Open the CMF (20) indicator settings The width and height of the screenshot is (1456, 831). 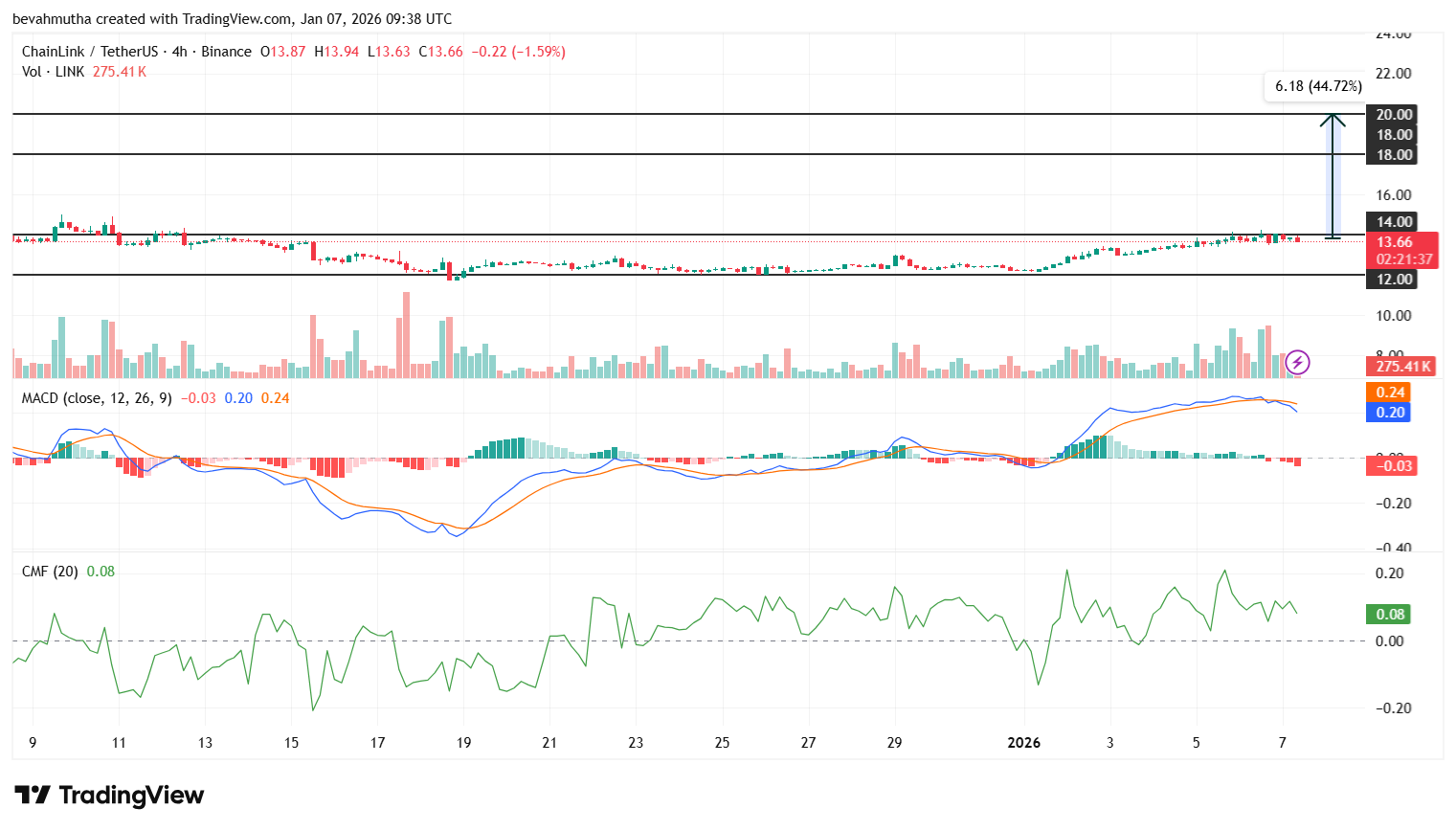[48, 572]
